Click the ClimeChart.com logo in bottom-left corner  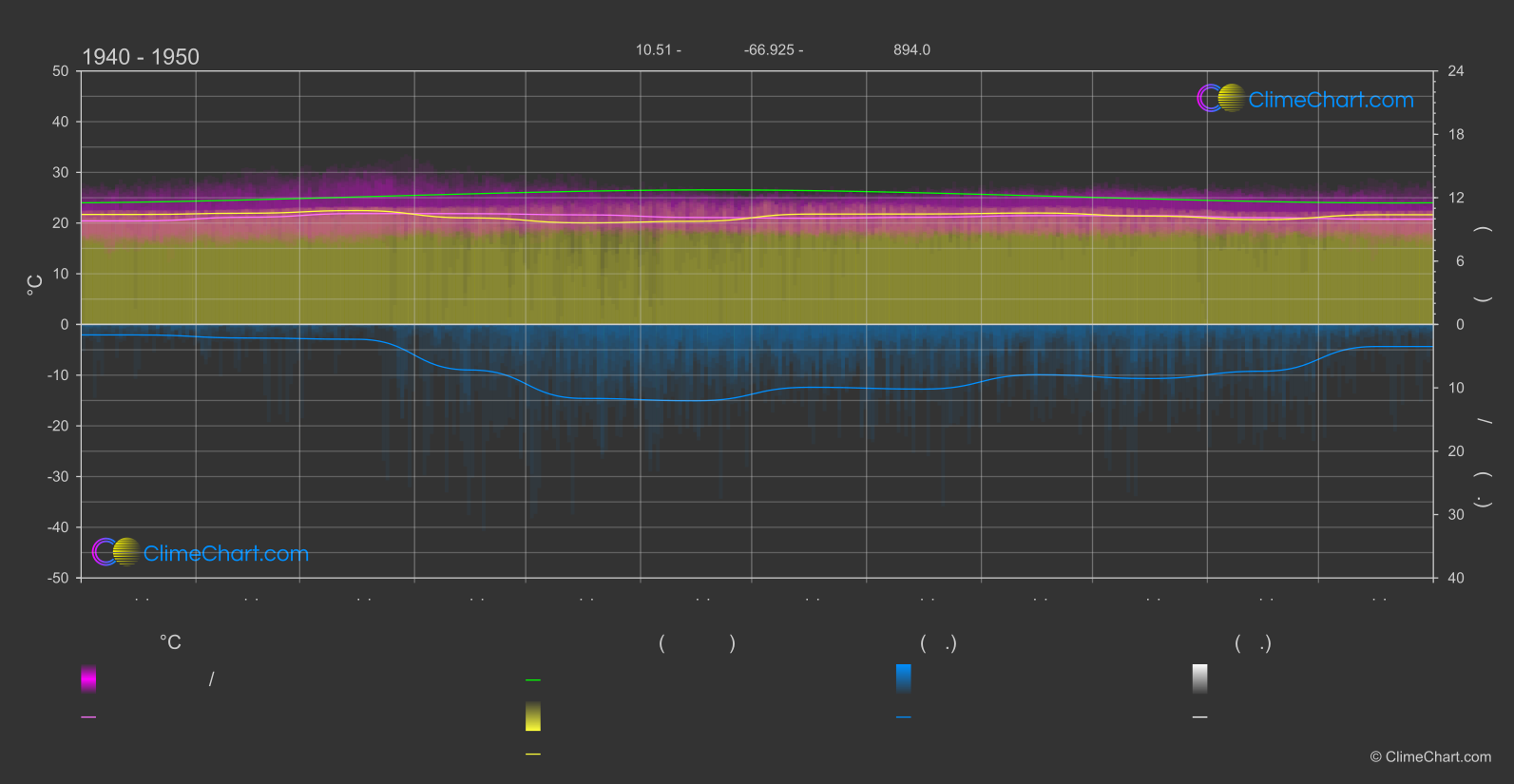[201, 553]
